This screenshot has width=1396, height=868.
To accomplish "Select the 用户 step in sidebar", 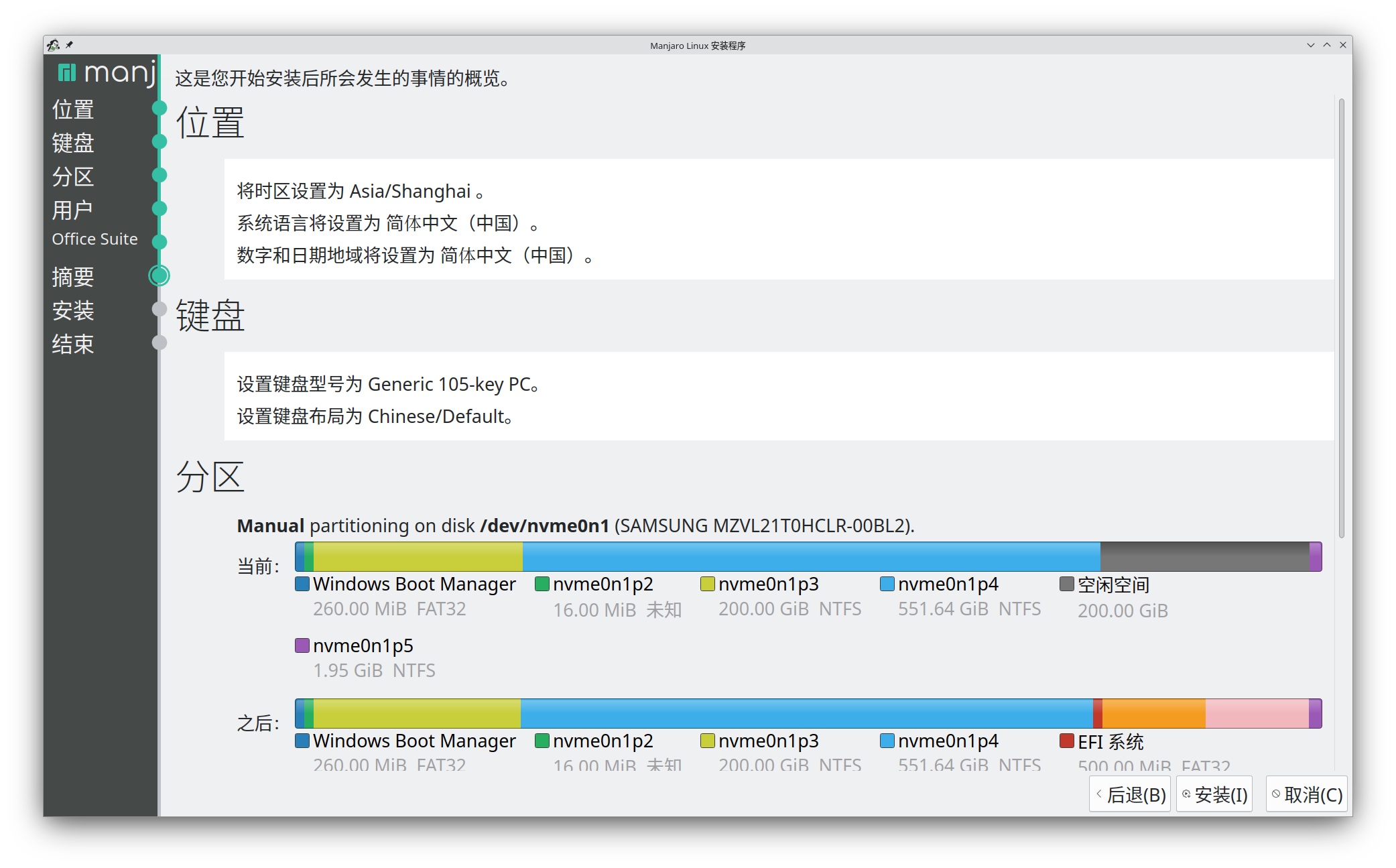I will (72, 210).
